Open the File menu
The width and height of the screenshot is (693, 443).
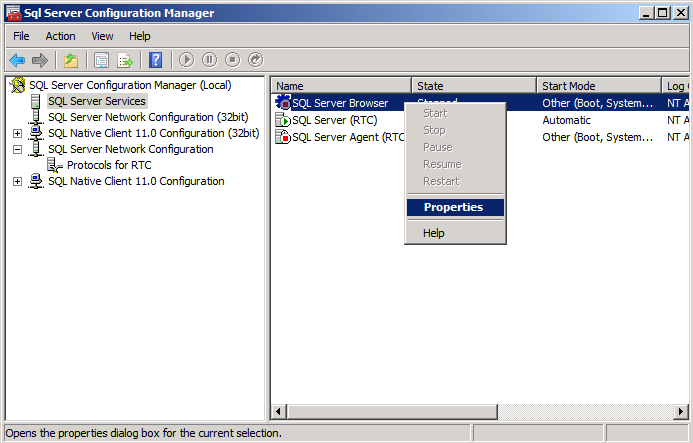(21, 36)
